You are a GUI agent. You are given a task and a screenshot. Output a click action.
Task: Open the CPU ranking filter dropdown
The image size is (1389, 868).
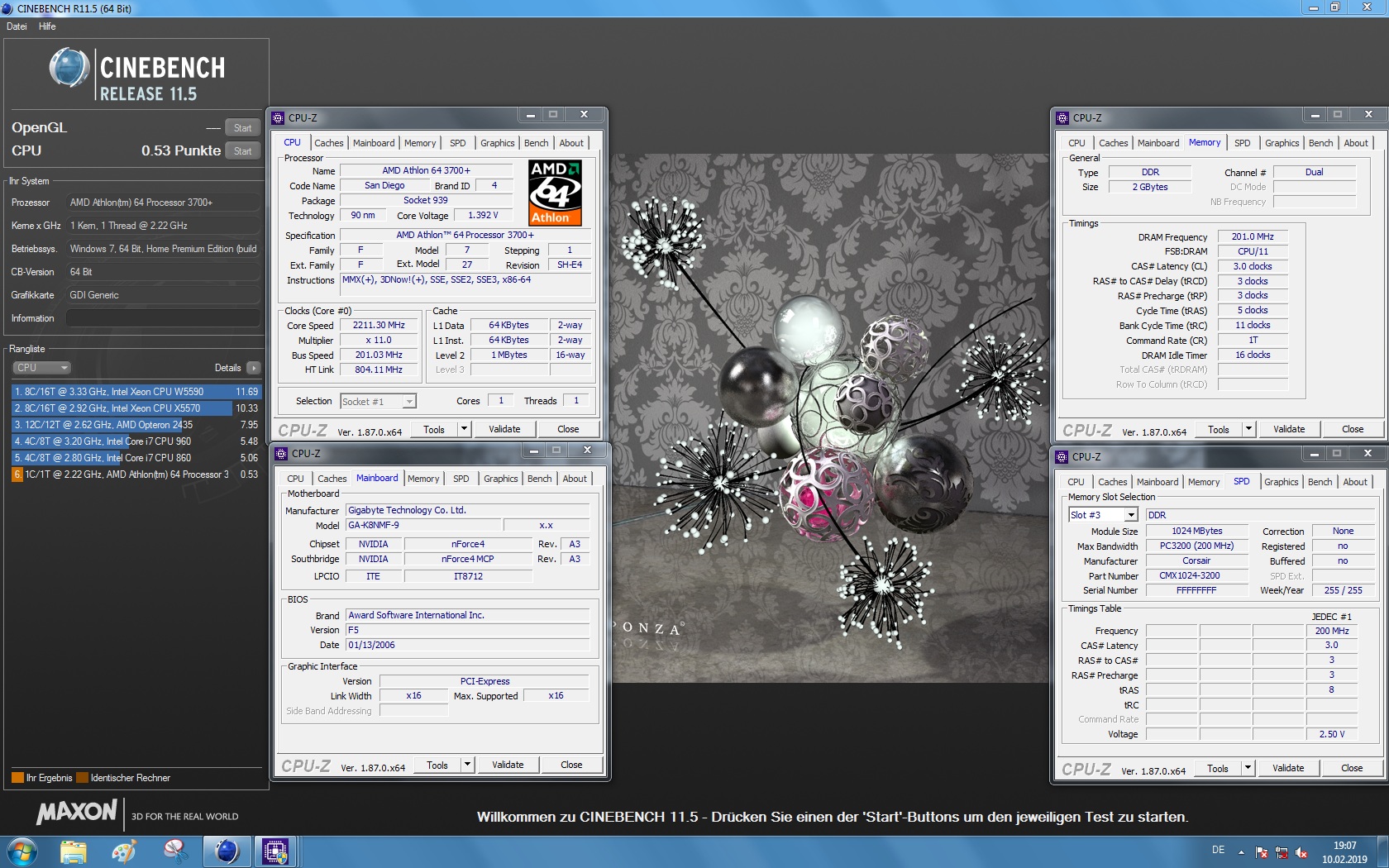click(x=41, y=368)
